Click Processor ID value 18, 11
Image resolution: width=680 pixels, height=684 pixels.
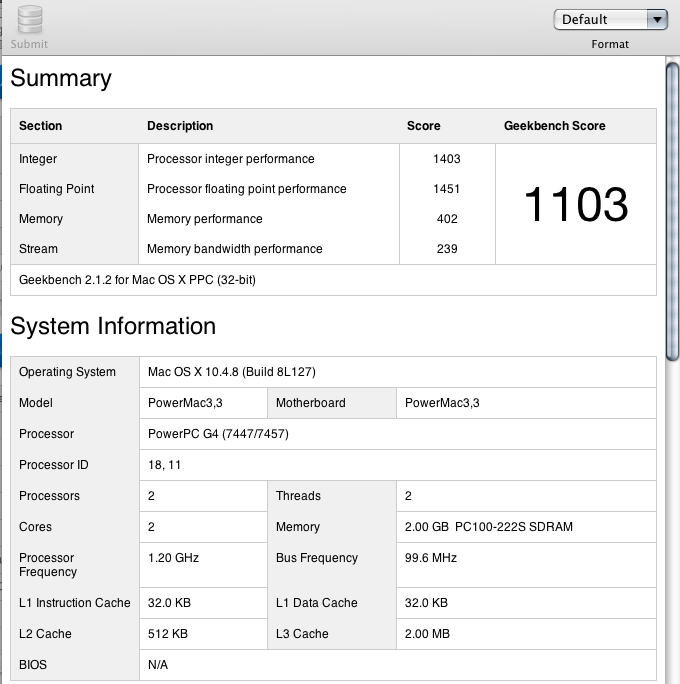pos(164,465)
